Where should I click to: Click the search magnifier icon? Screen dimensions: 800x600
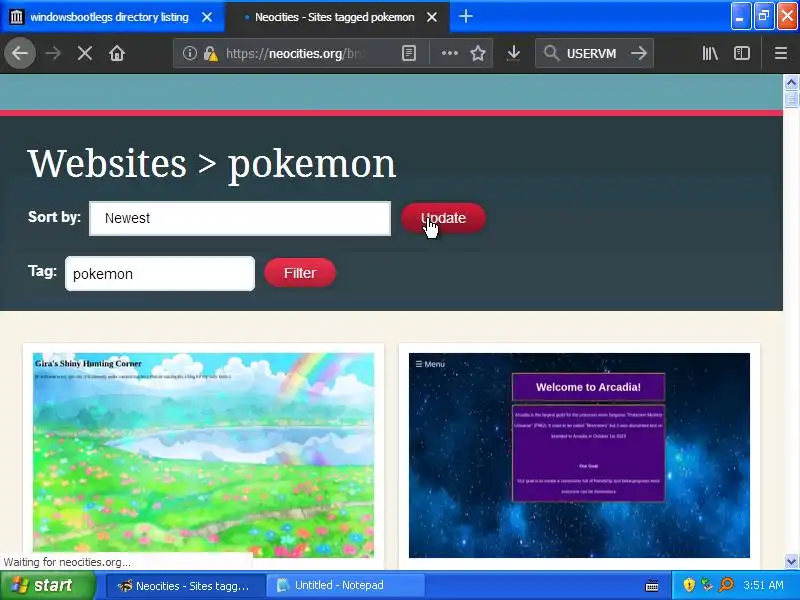point(551,53)
